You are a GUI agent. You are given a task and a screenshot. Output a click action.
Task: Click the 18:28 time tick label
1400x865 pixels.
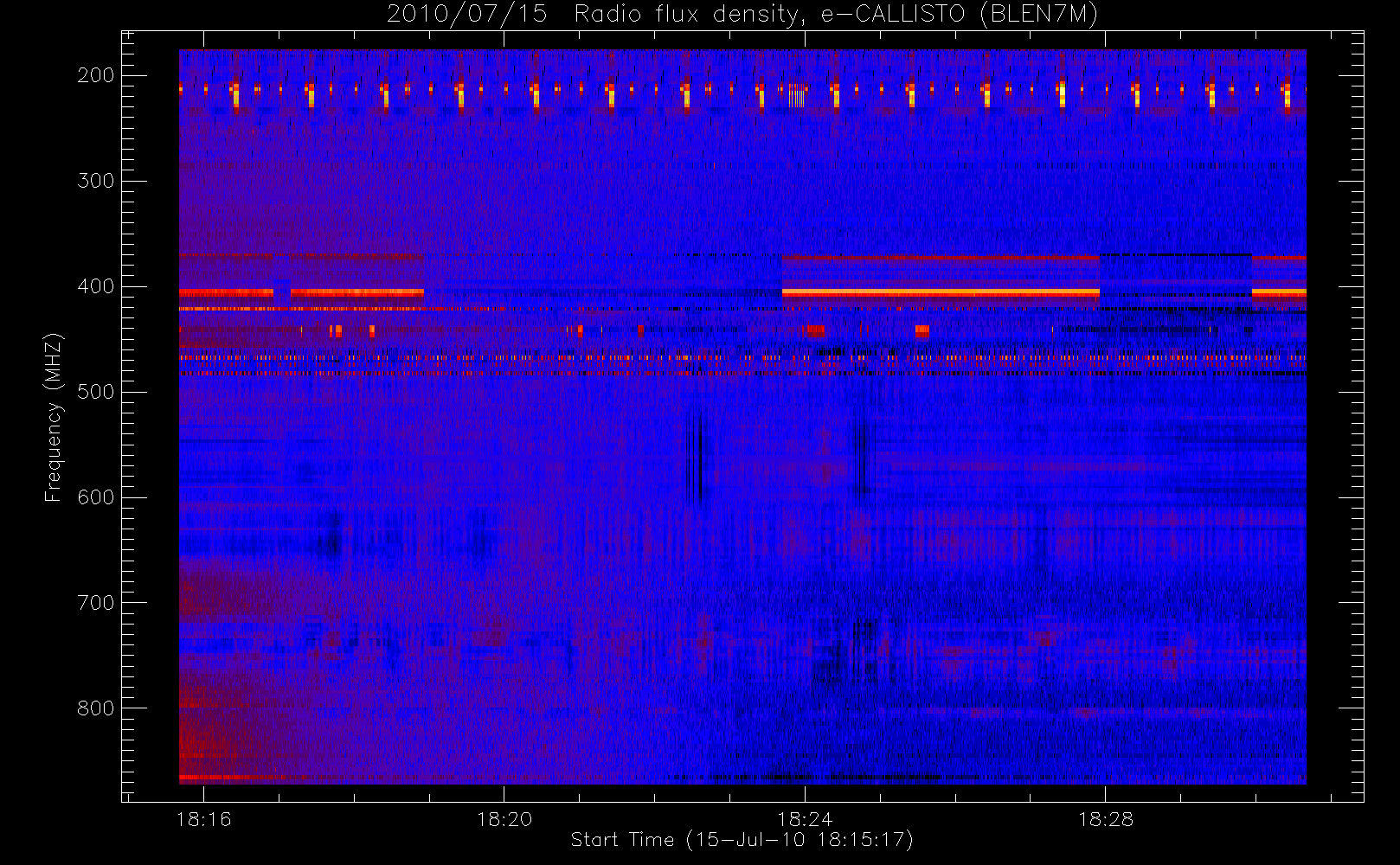coord(1105,819)
